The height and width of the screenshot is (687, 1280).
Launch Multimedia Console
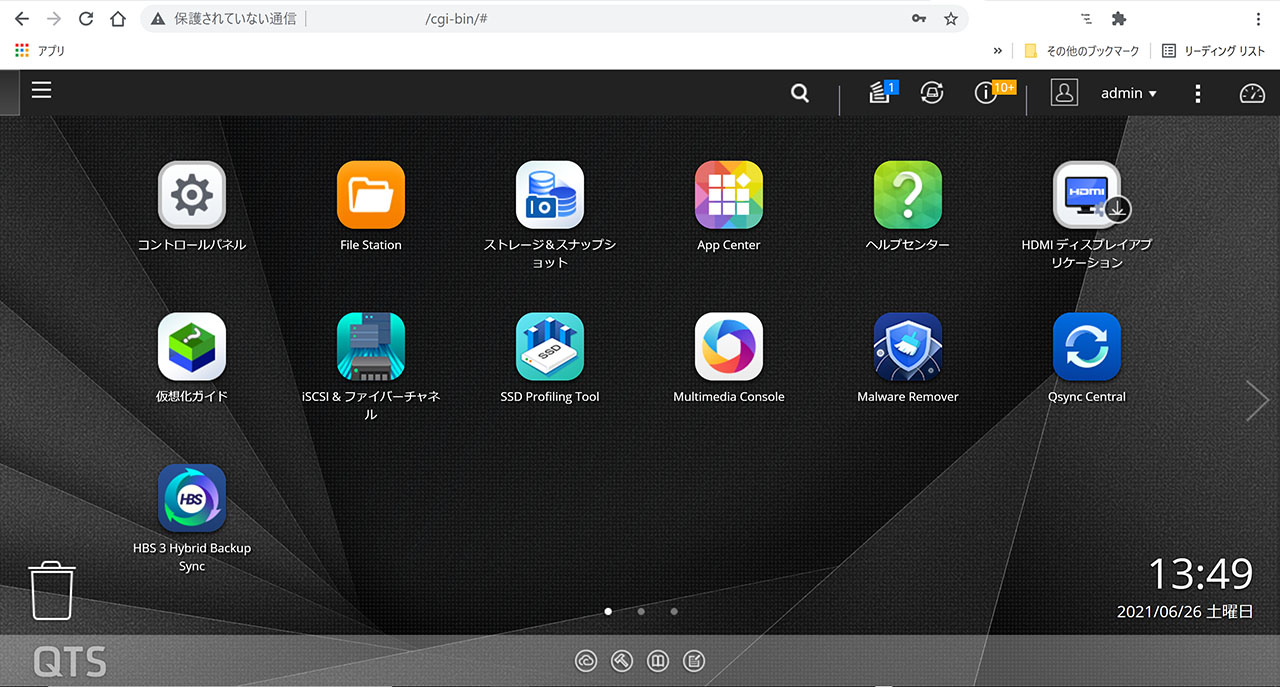click(x=728, y=347)
